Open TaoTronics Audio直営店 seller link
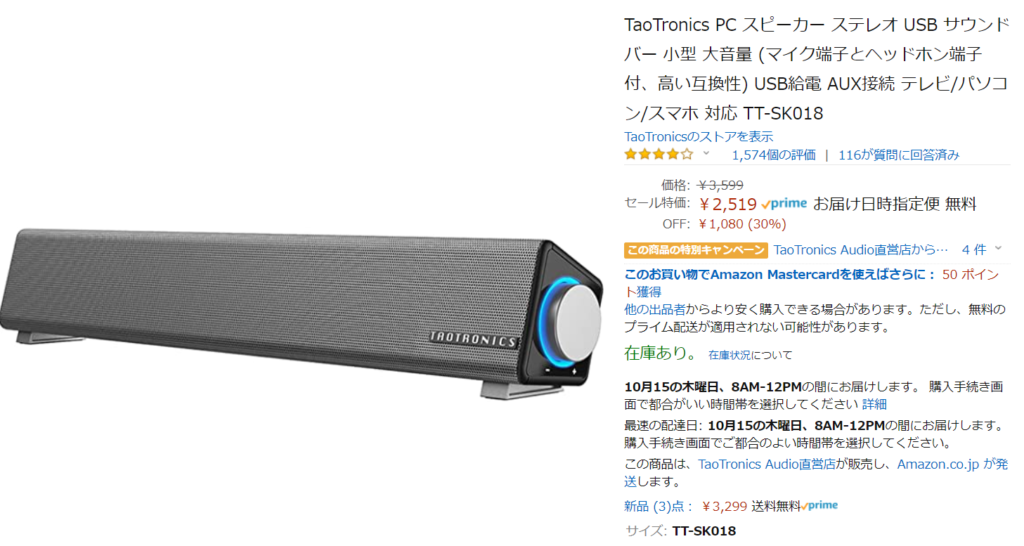 [x=767, y=464]
